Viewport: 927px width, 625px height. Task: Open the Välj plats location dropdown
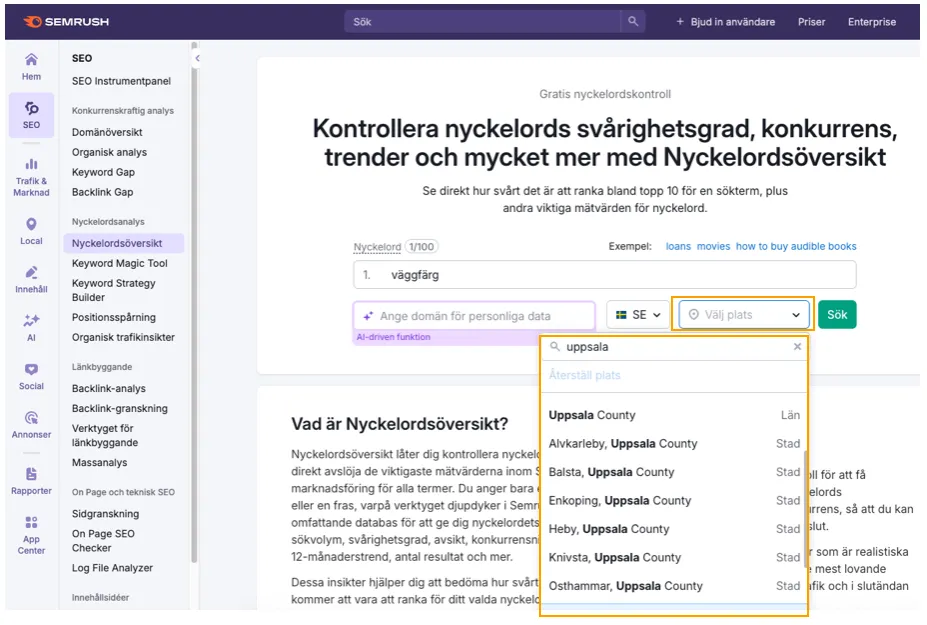point(744,315)
